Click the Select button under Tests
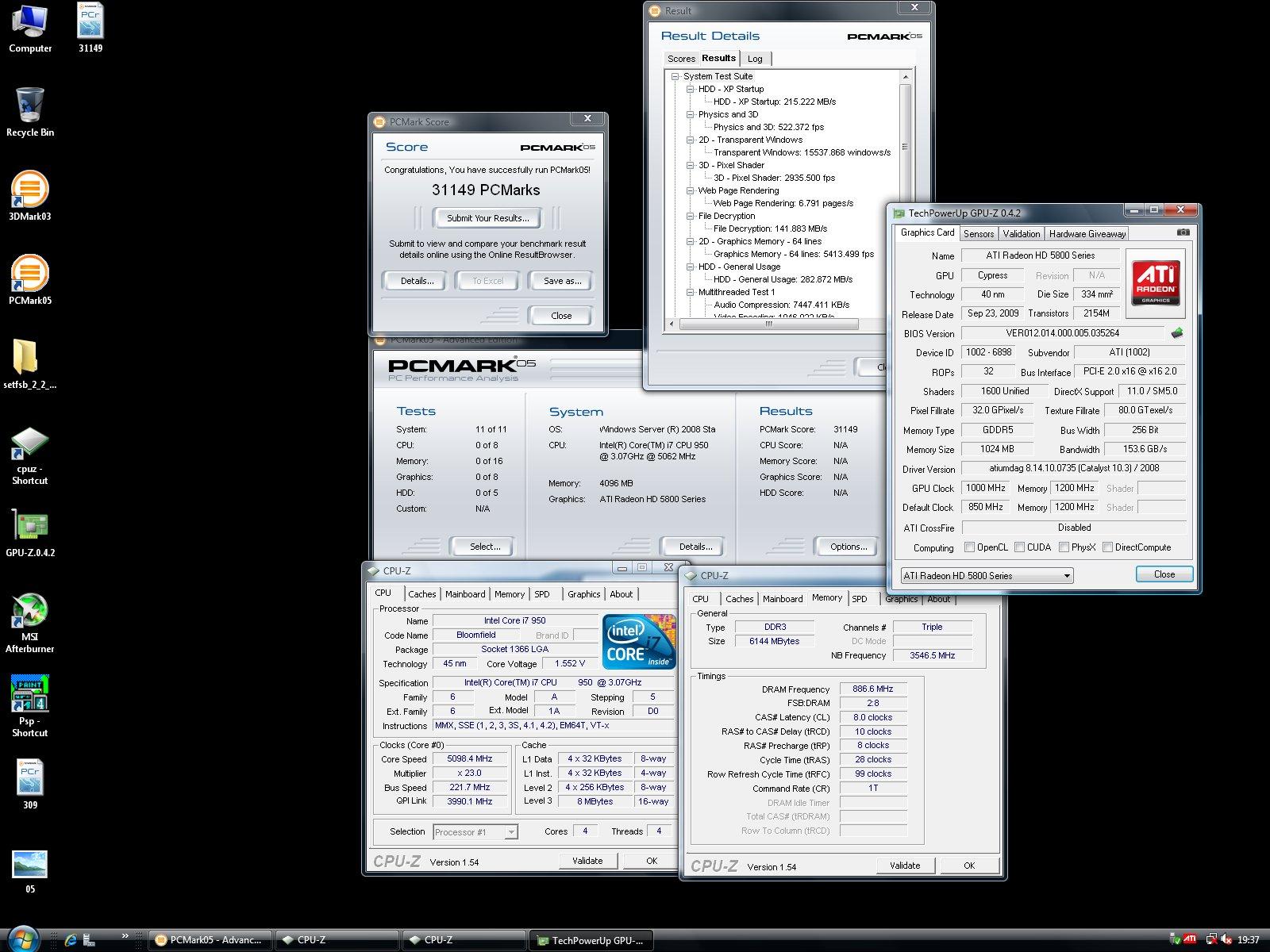1270x952 pixels. (485, 547)
